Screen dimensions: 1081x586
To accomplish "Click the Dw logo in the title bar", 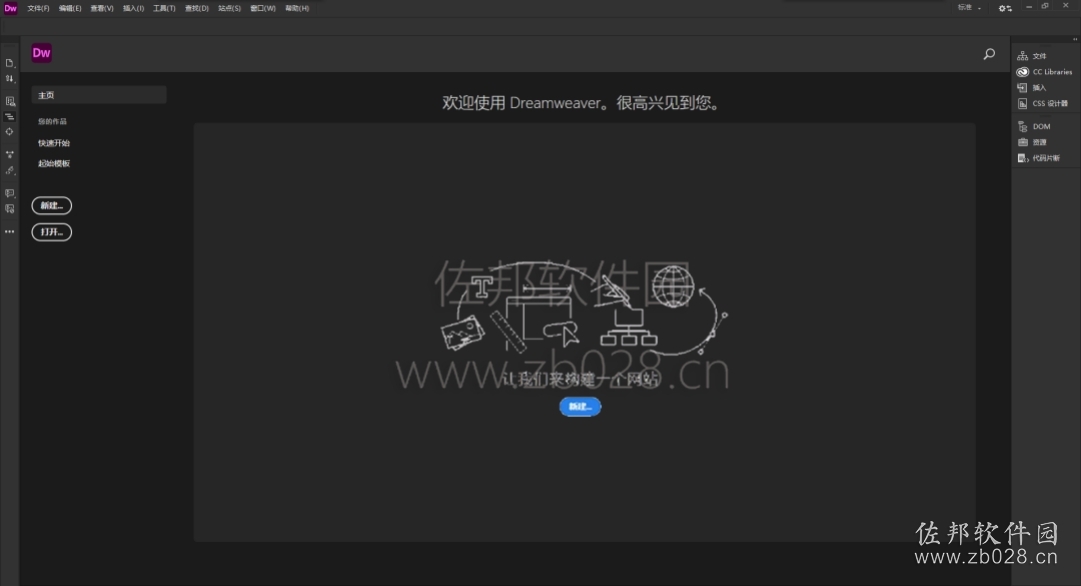I will 10,8.
